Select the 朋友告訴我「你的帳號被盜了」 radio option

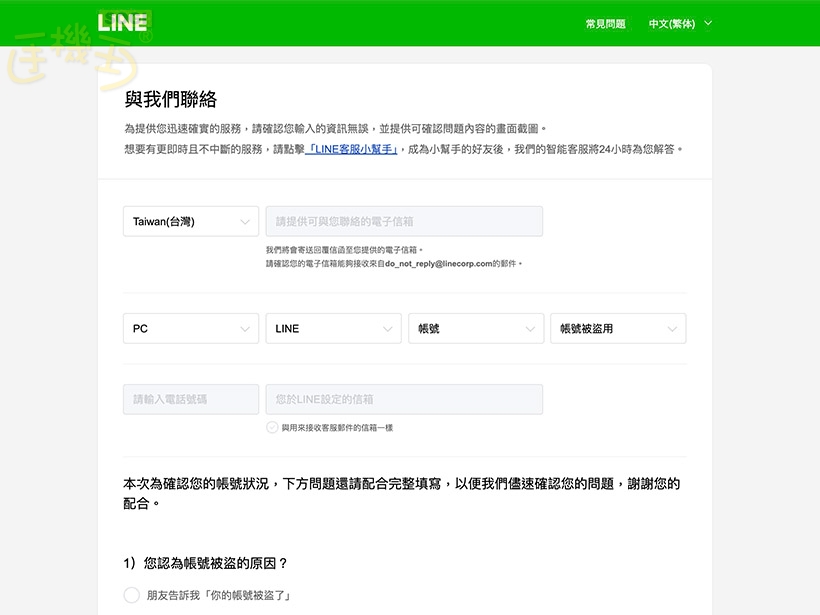pos(131,595)
